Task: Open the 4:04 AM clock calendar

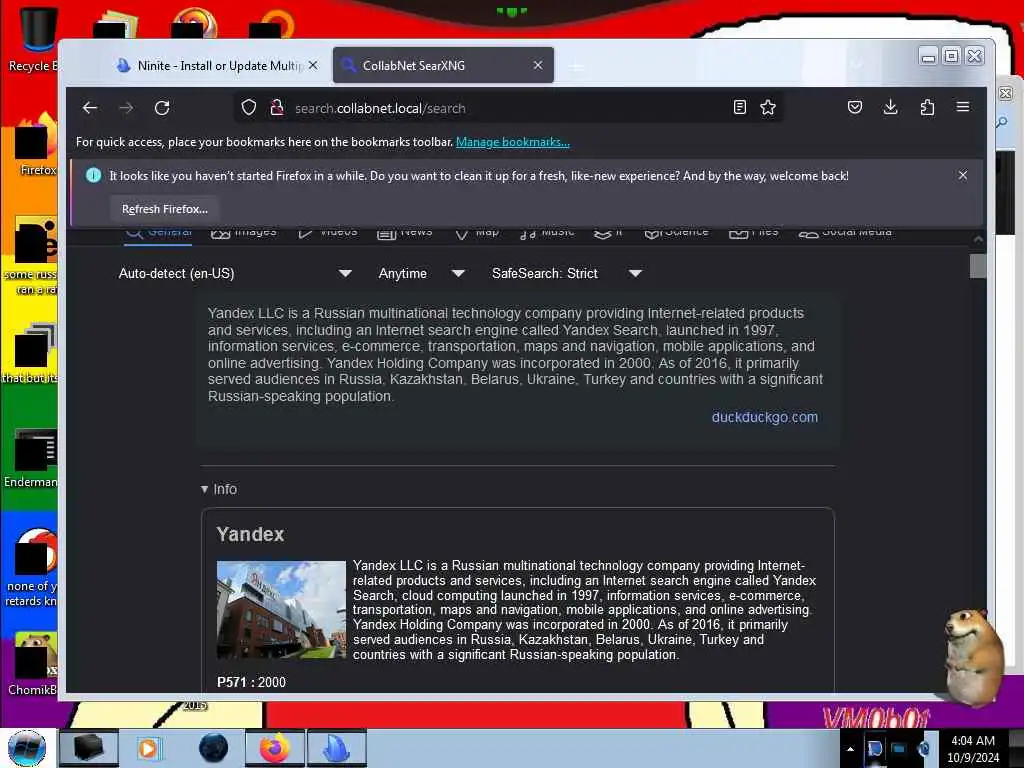Action: (x=973, y=749)
